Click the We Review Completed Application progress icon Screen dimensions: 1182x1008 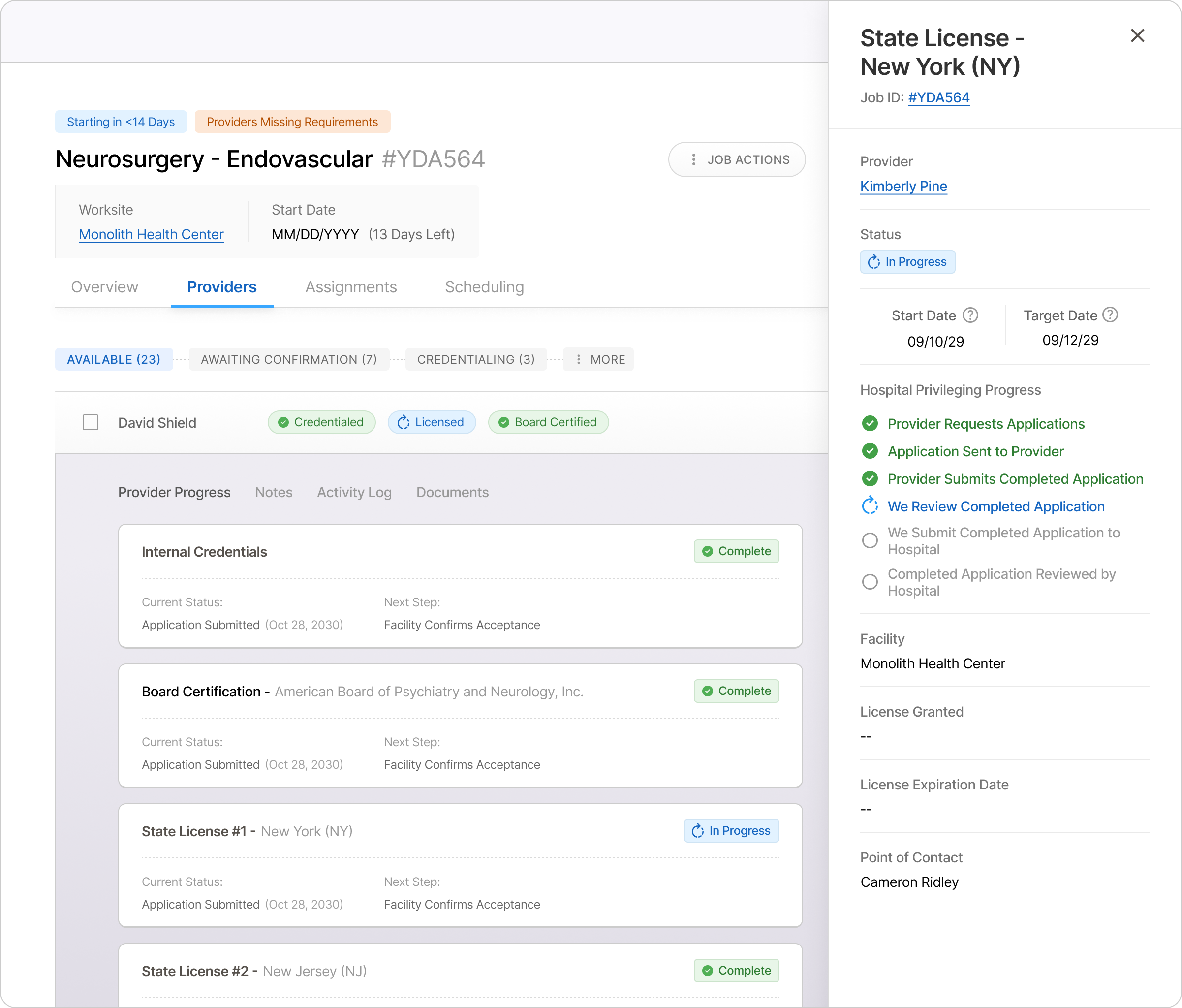tap(870, 506)
